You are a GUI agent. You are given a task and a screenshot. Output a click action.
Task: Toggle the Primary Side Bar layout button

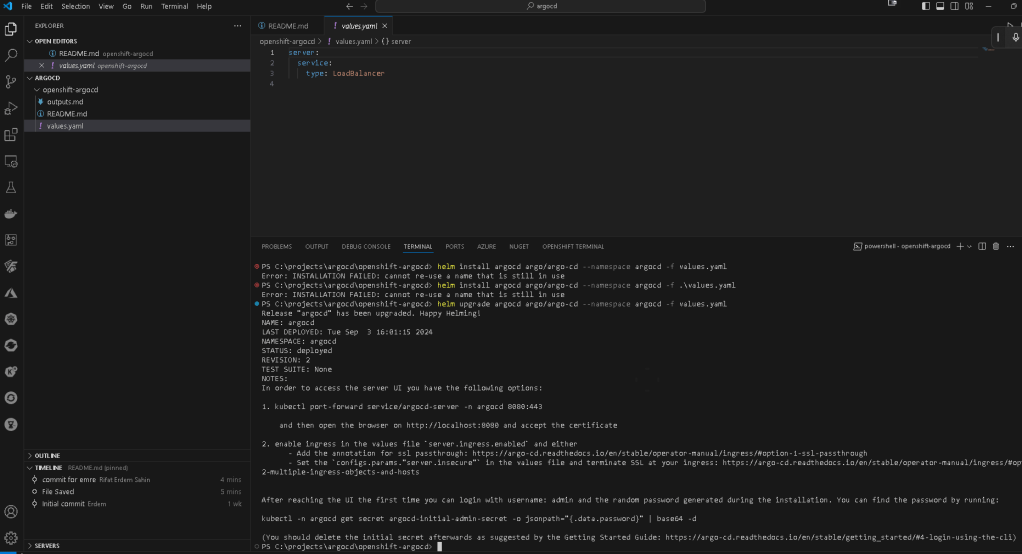pos(926,6)
